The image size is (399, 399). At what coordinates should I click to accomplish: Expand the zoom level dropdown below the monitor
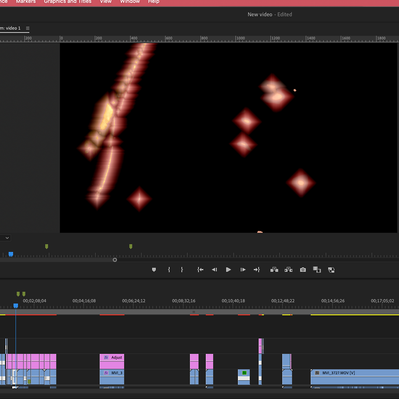(7, 238)
